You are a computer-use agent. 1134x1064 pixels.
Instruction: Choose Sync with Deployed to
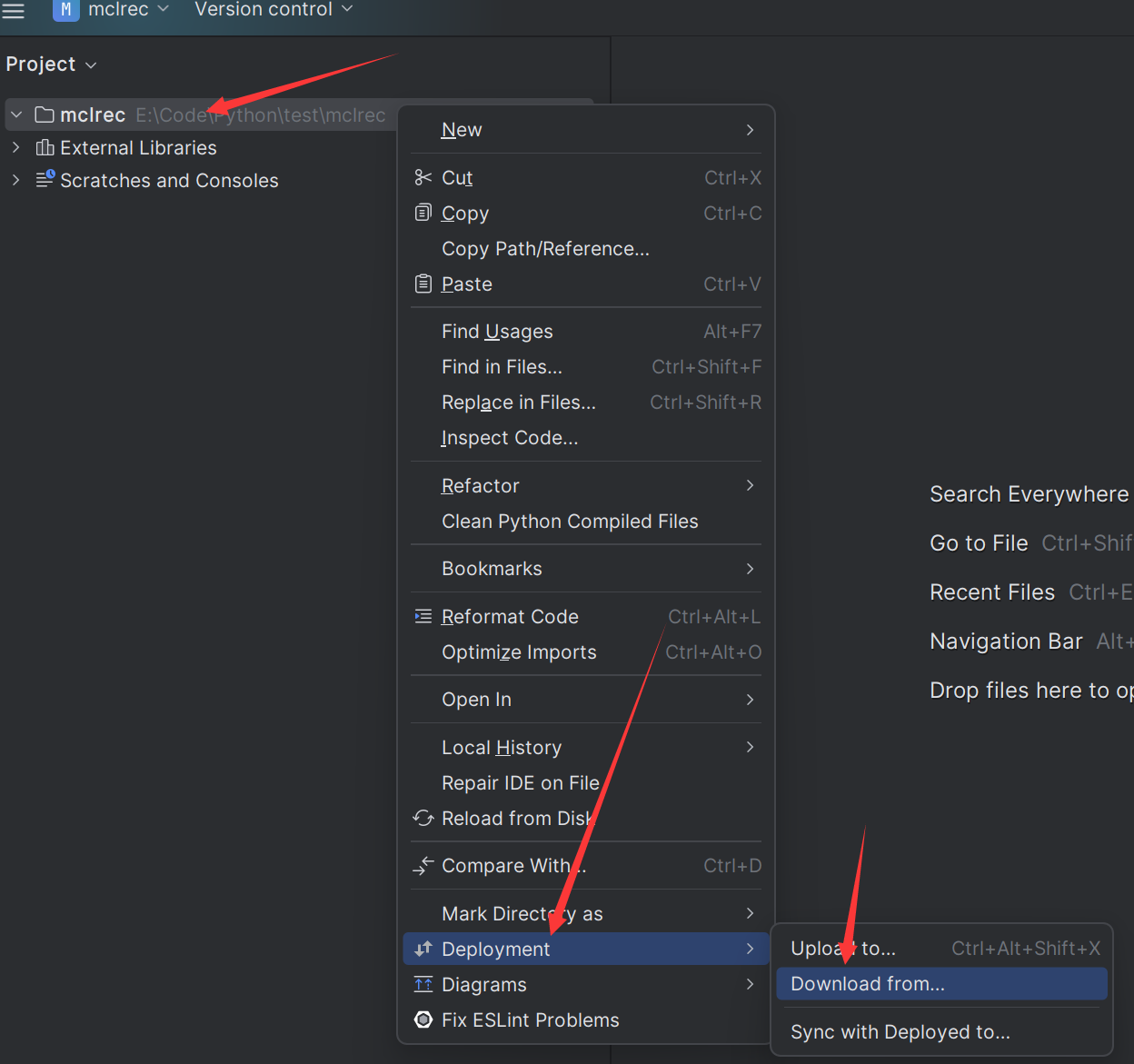pyautogui.click(x=941, y=1032)
